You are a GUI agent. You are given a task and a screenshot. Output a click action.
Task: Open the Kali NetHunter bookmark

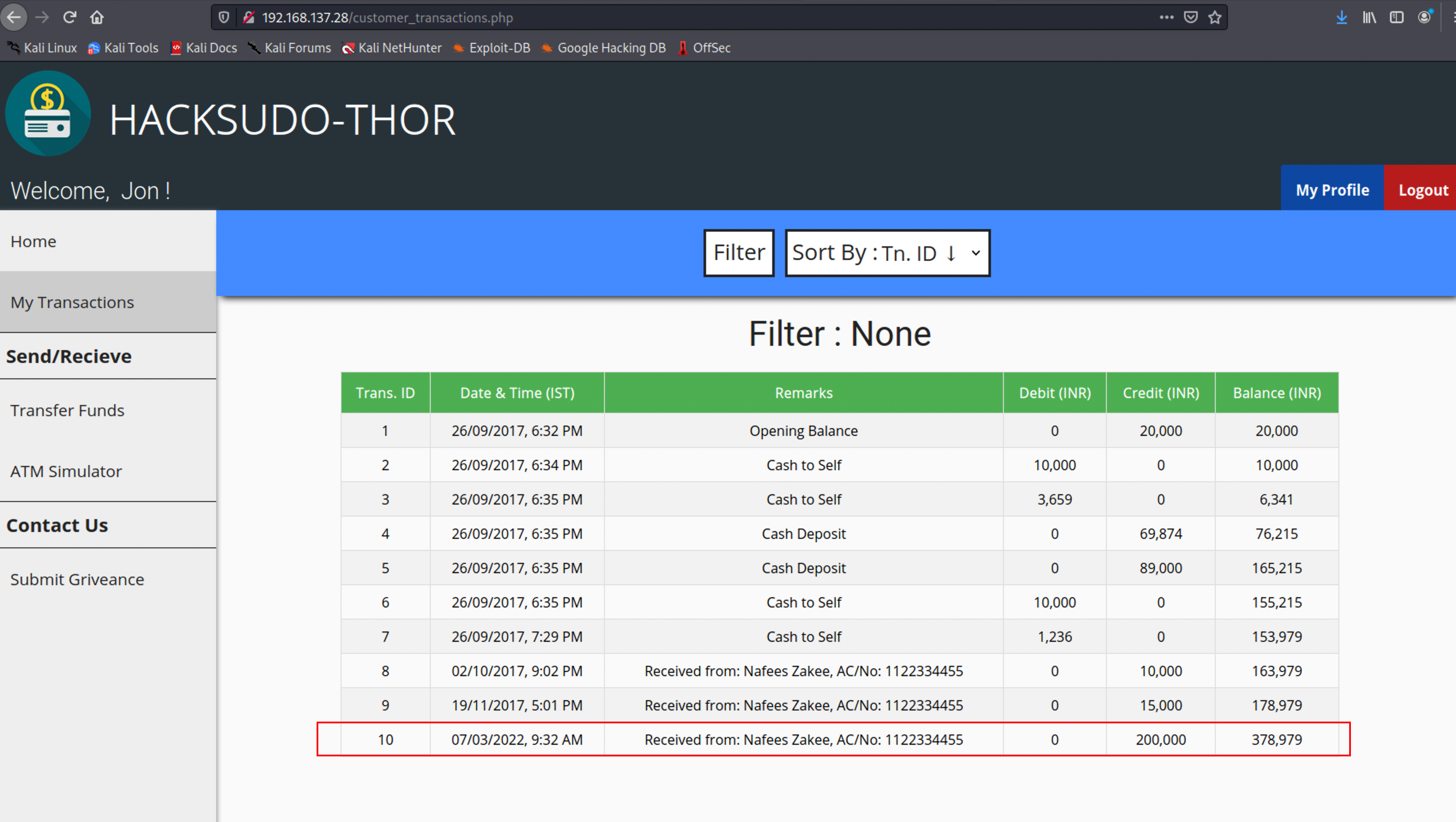pyautogui.click(x=392, y=48)
